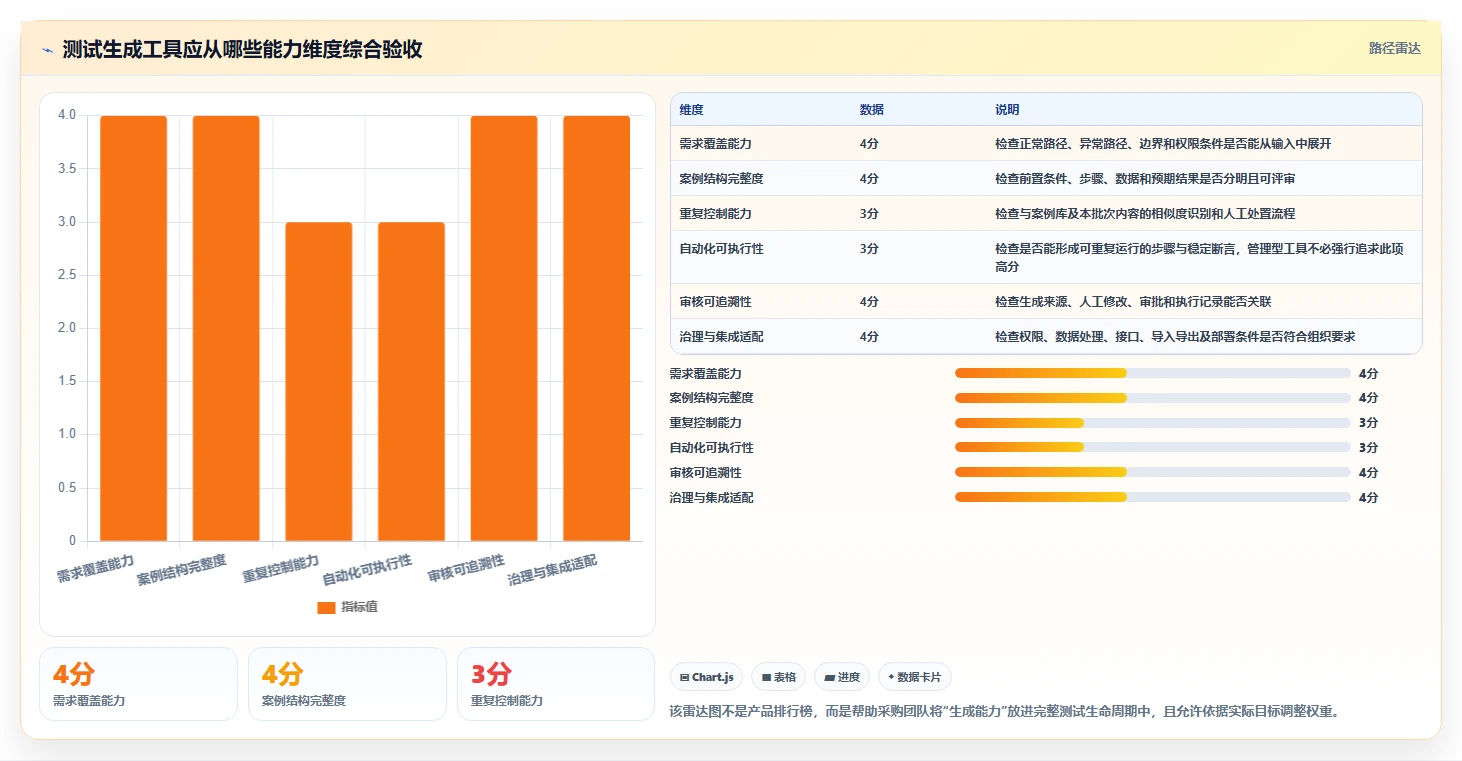Click the 重复控制能力 bar in the chart
This screenshot has width=1462, height=761.
pos(318,381)
